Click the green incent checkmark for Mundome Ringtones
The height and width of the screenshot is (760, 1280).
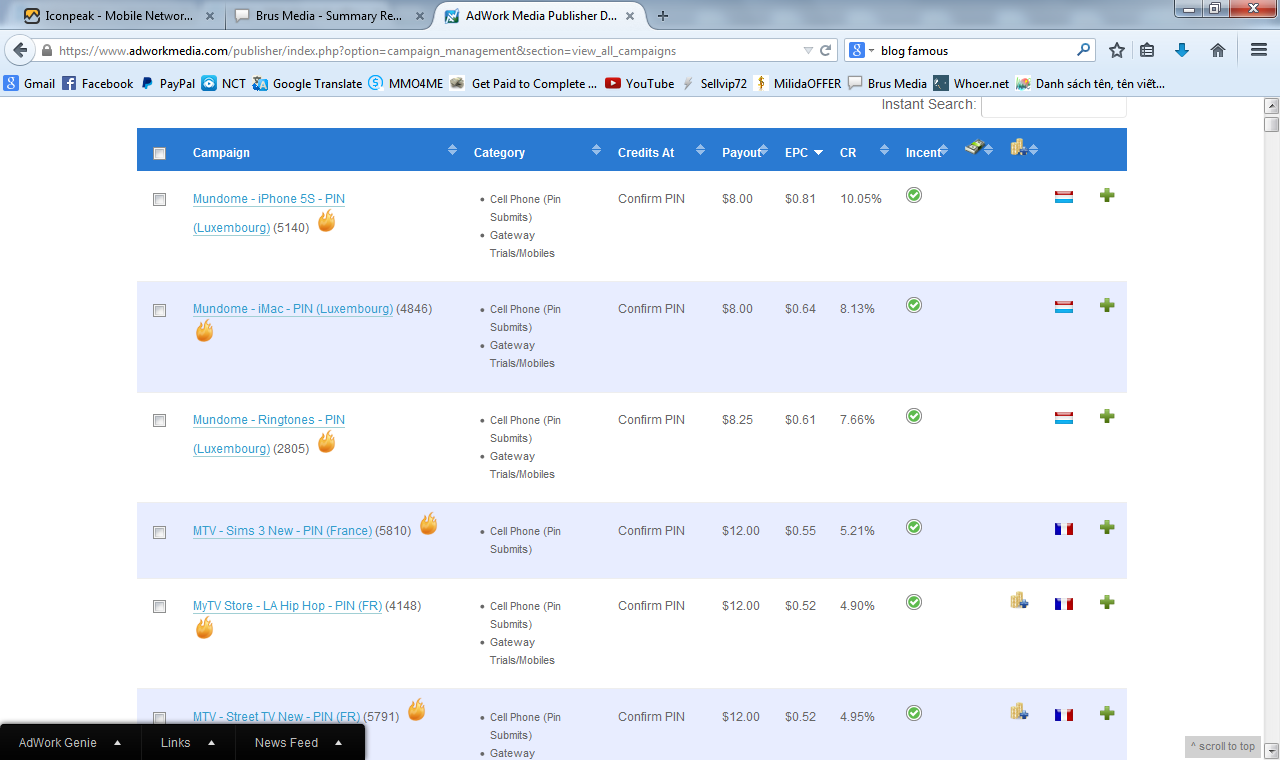(x=913, y=416)
